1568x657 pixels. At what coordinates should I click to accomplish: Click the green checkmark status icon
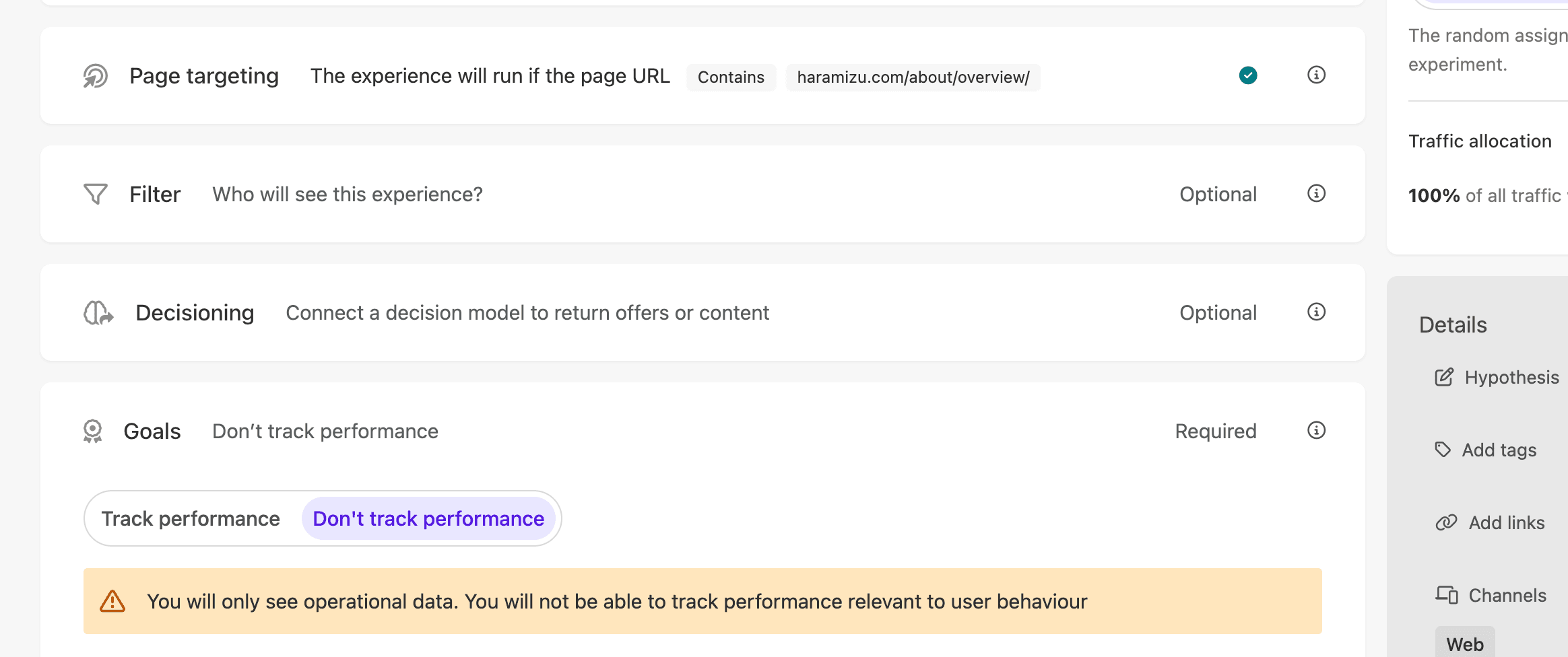click(1248, 75)
